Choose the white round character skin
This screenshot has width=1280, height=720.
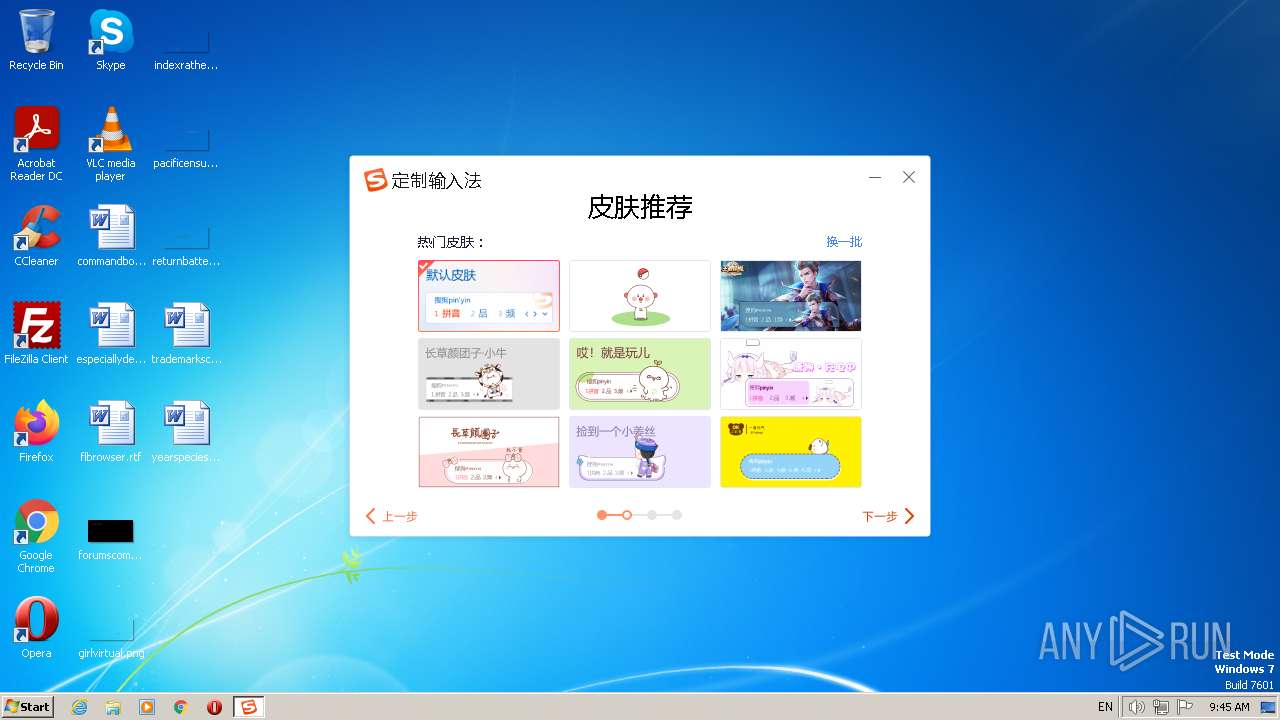tap(640, 296)
